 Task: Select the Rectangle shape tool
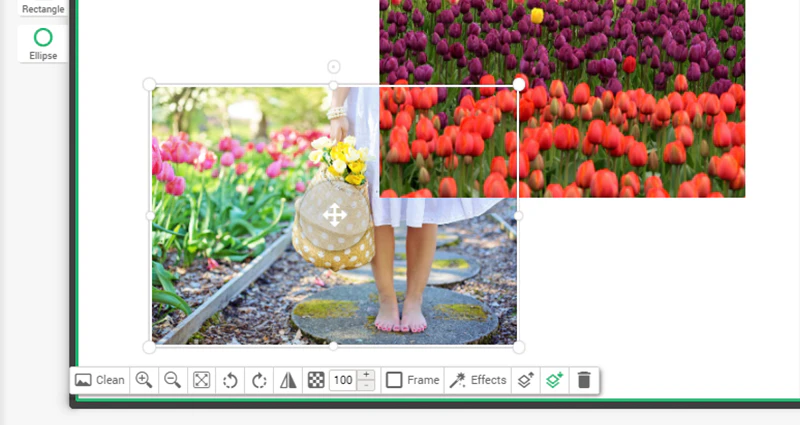click(43, 8)
